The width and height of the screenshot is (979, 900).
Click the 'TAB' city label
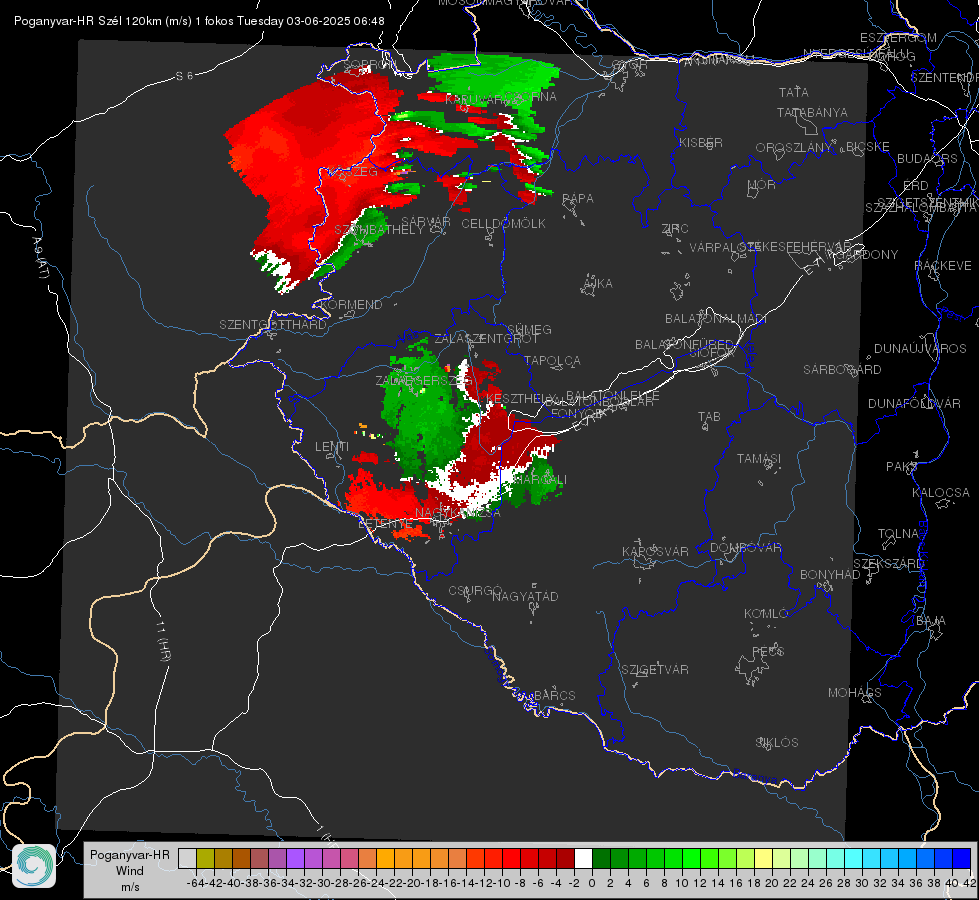(709, 417)
